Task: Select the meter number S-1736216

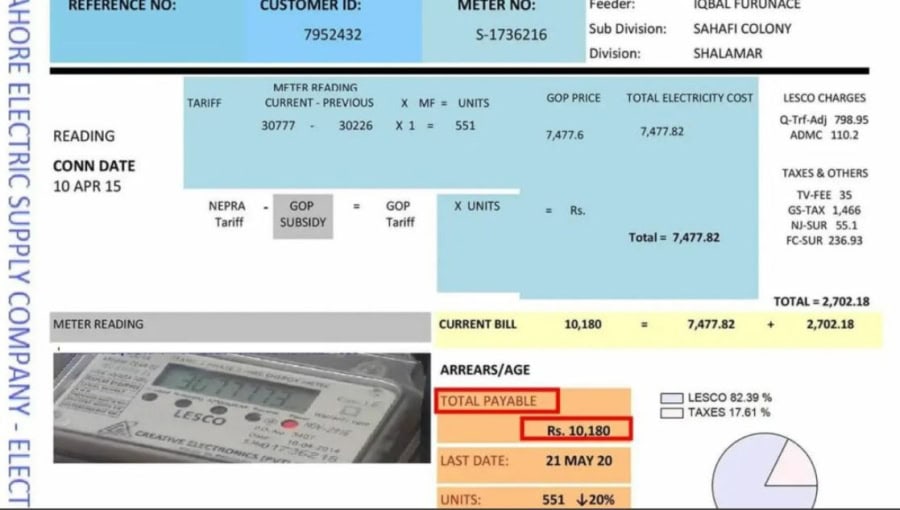Action: tap(511, 35)
